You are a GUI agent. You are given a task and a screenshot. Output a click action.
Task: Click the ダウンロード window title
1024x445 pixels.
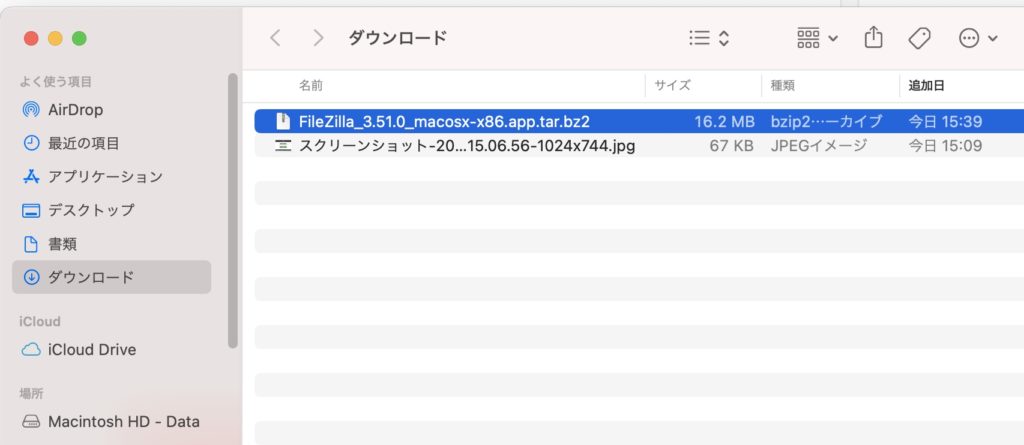(397, 38)
